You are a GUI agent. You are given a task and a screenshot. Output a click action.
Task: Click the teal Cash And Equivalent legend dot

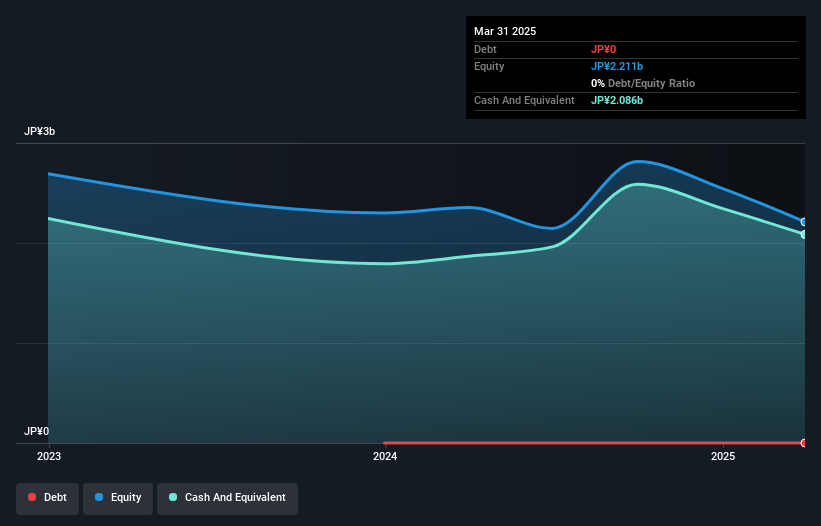tap(173, 497)
